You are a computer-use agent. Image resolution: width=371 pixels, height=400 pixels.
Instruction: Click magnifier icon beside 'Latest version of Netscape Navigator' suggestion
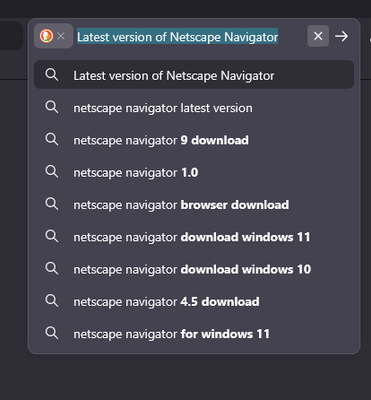tap(52, 75)
